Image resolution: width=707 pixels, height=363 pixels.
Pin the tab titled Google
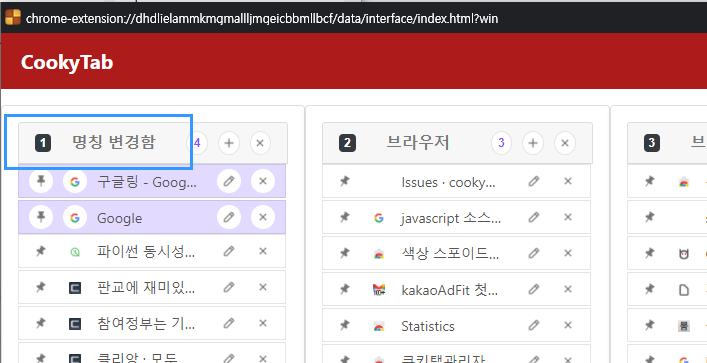[x=41, y=218]
